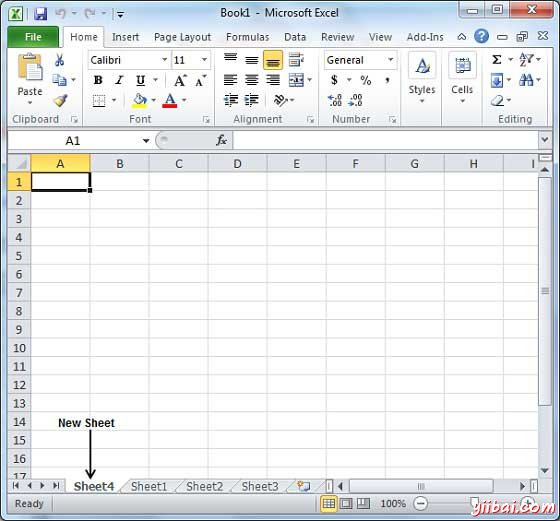Toggle Underline formatting
Viewport: 560px width, 521px height.
tap(140, 80)
